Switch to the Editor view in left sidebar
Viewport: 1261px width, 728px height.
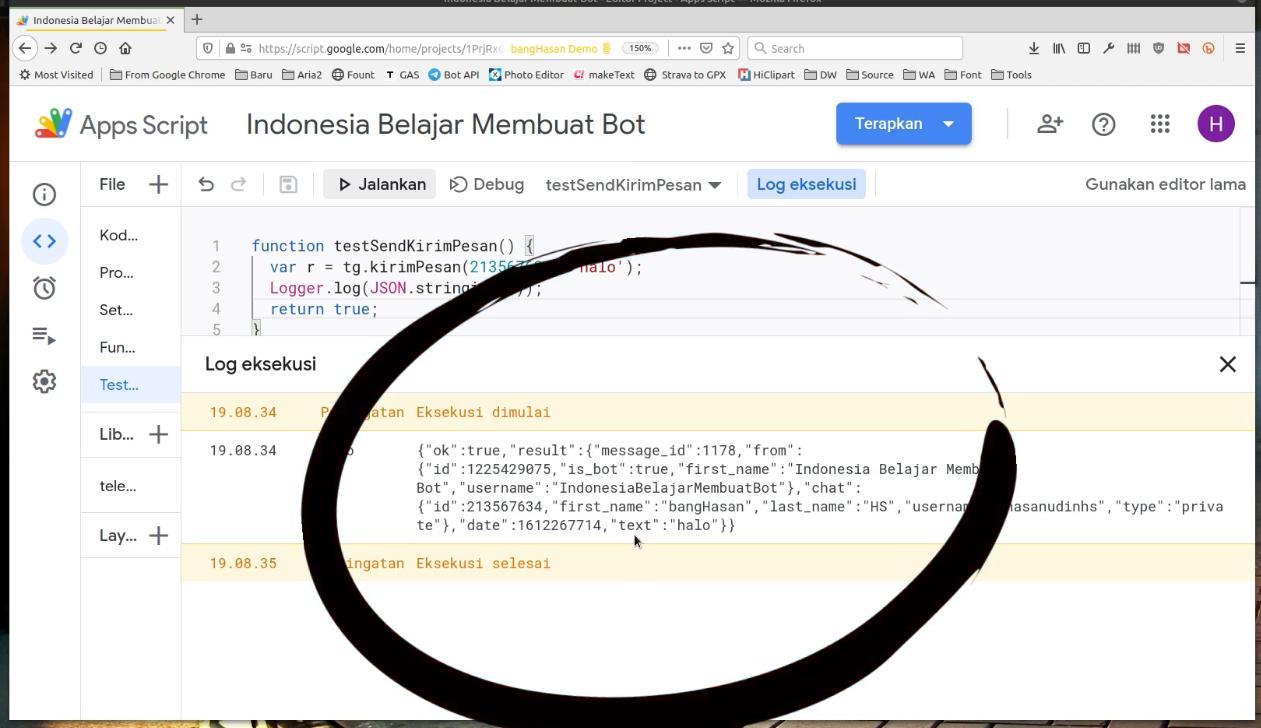44,241
